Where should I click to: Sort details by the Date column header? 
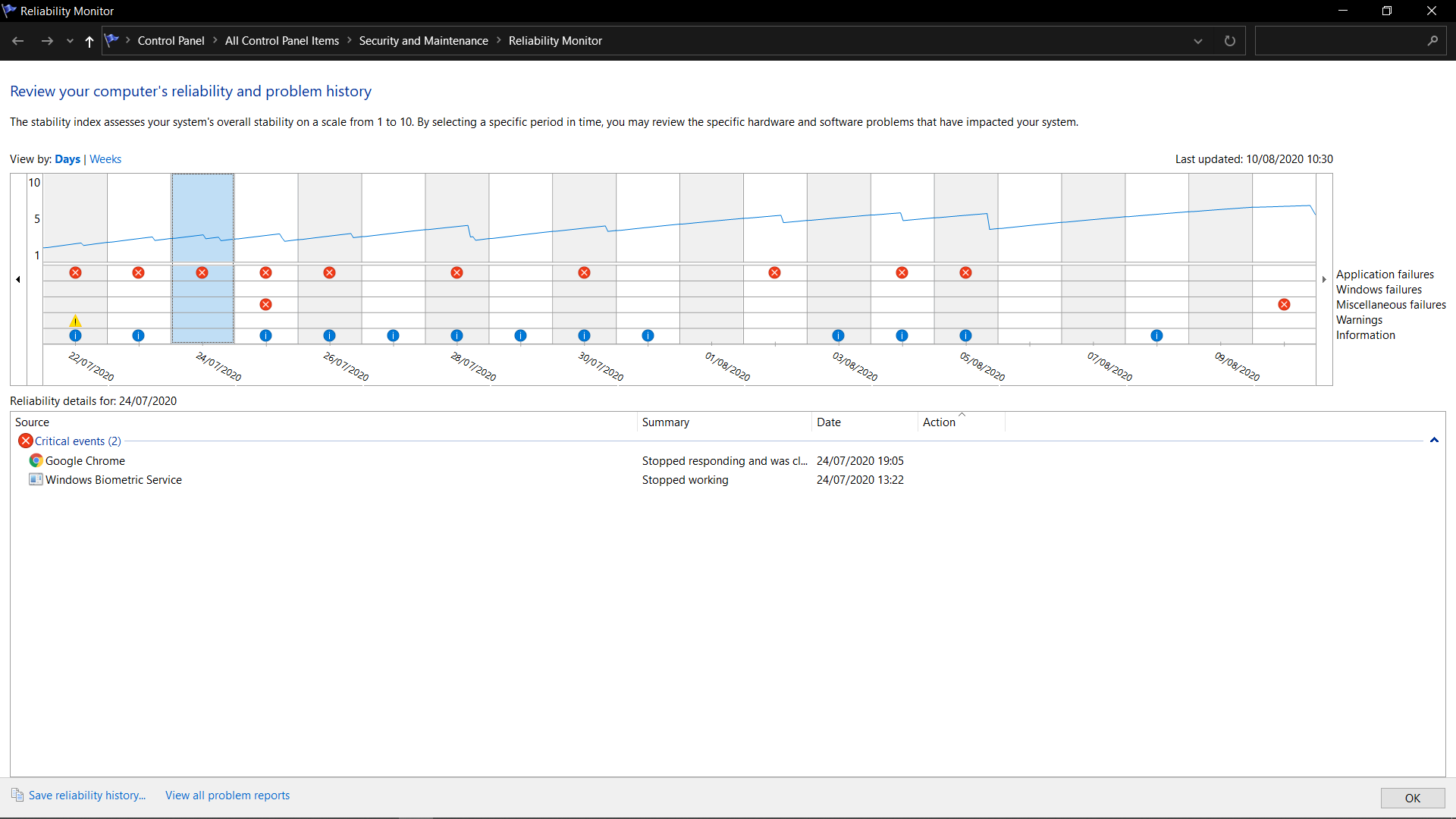click(x=829, y=422)
